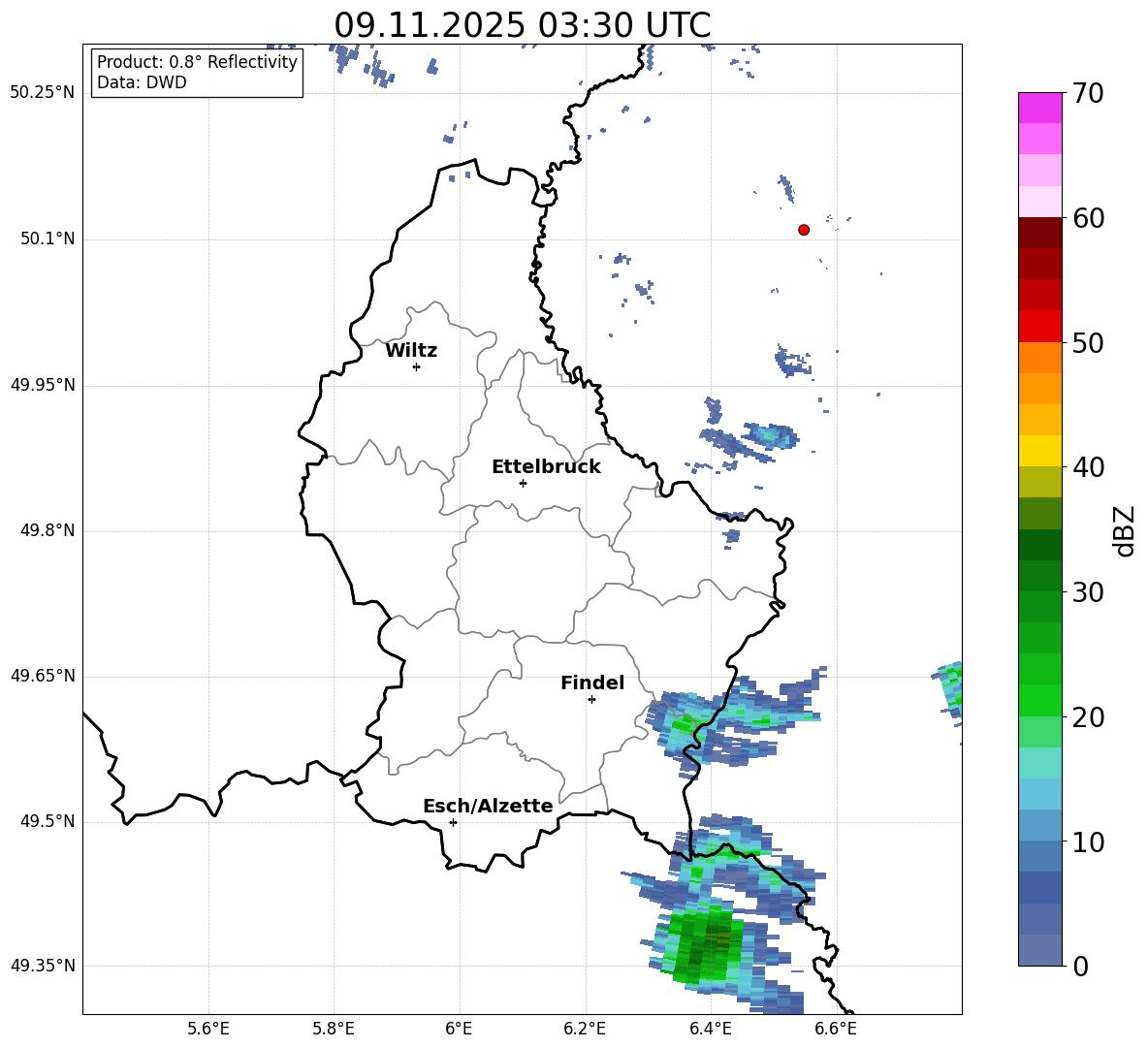Screen dimensions: 1148x1048
Task: Click the red dot radar site marker
Action: (x=803, y=230)
